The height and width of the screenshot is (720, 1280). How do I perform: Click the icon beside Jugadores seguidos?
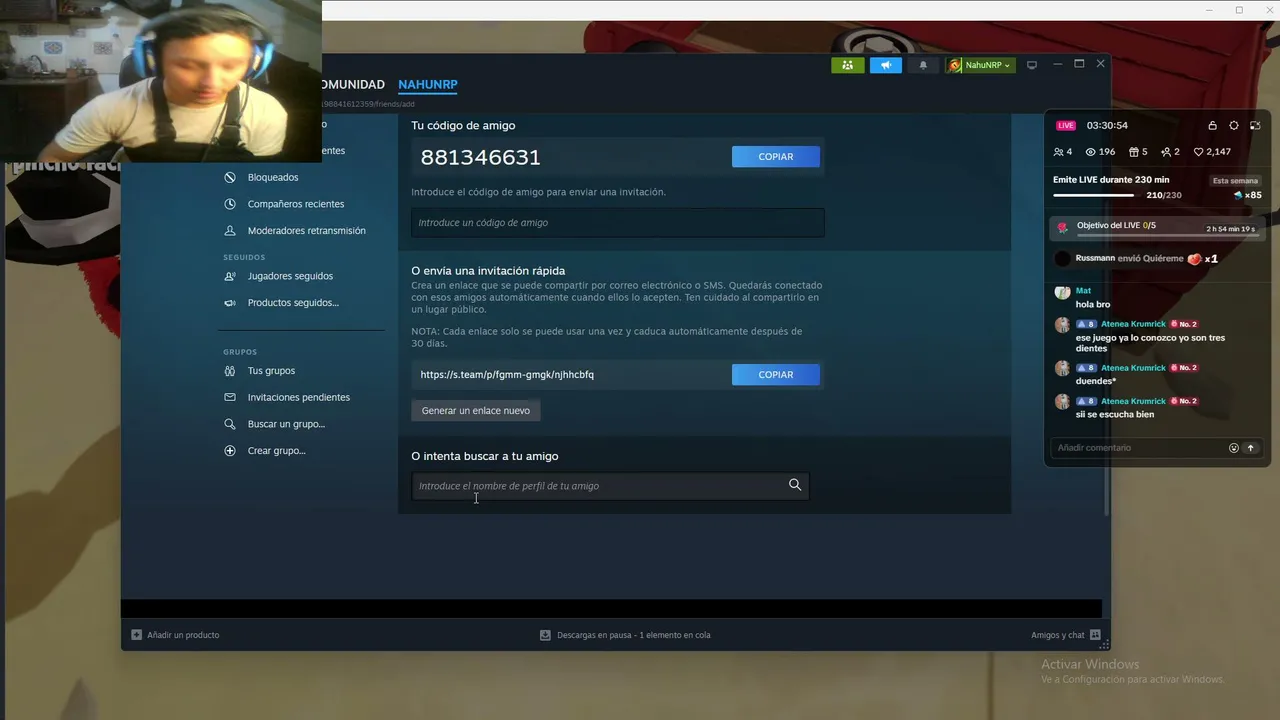[230, 276]
